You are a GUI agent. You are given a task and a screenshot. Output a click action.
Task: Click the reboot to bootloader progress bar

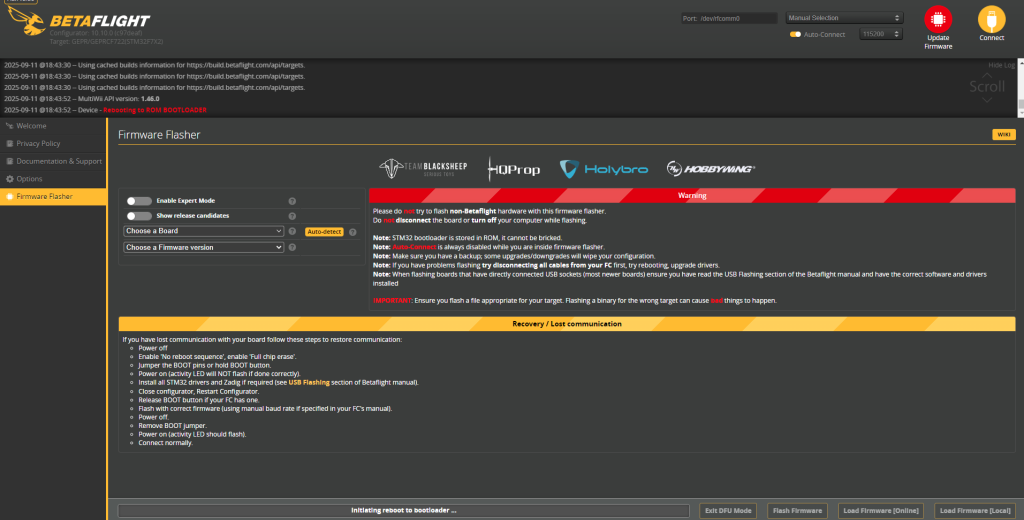point(404,511)
